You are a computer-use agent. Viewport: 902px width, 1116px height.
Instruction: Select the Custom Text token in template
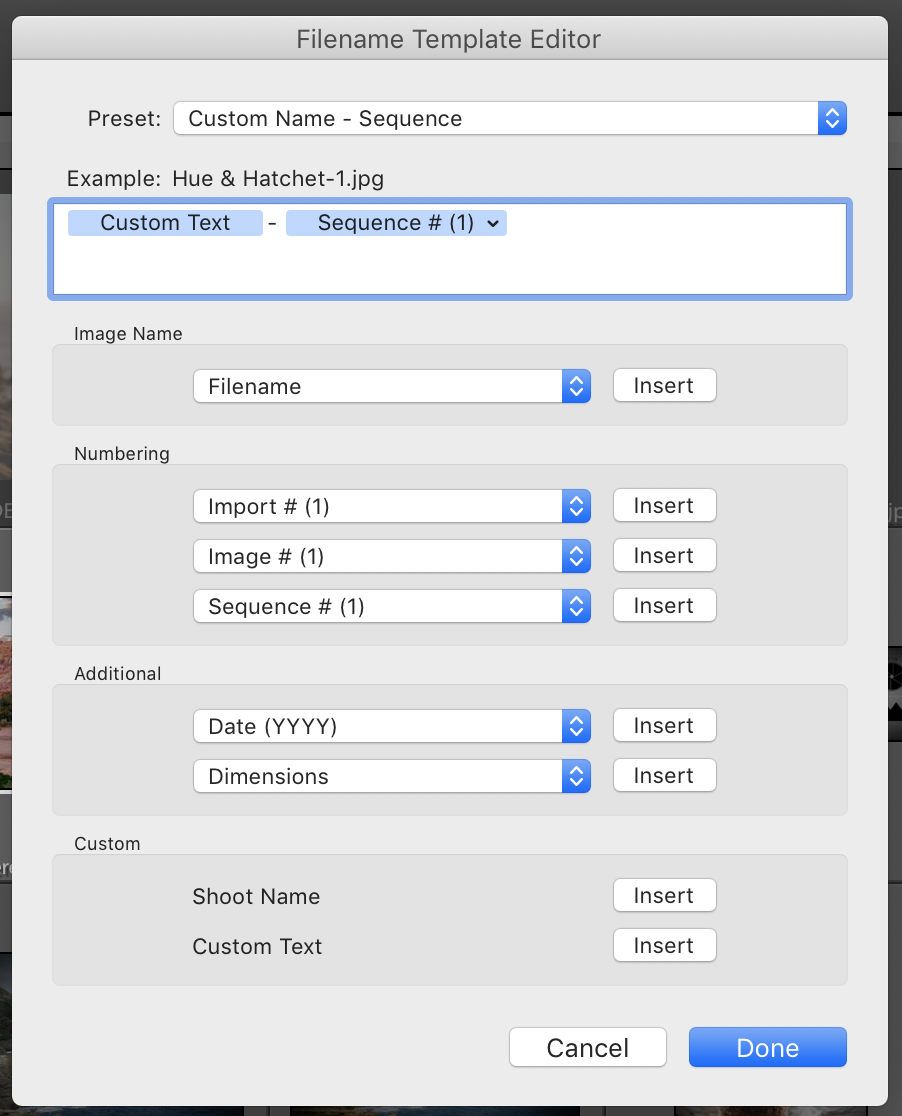165,223
